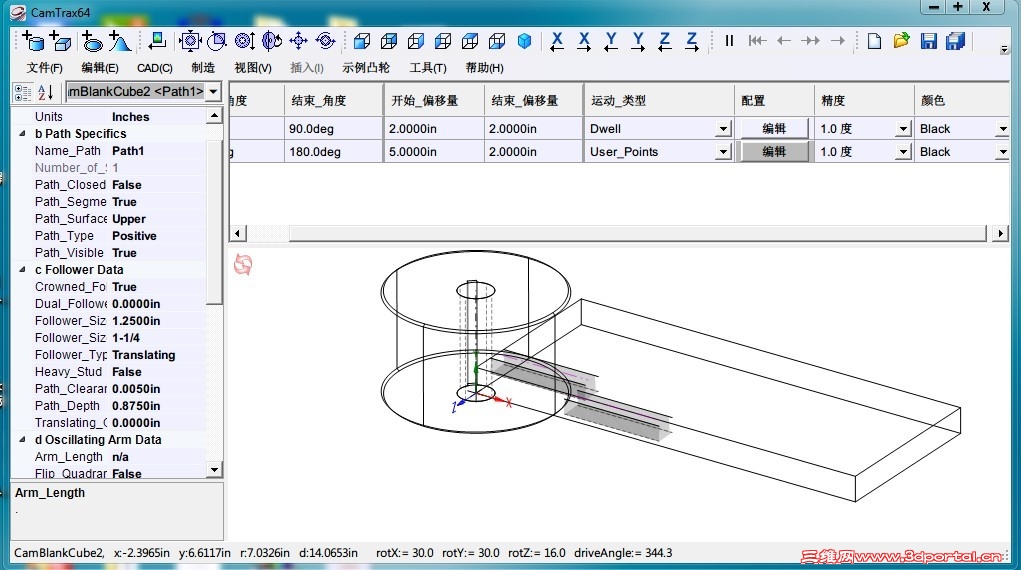Image resolution: width=1021 pixels, height=570 pixels.
Task: Choose the solid blue cube display mode
Action: [524, 41]
